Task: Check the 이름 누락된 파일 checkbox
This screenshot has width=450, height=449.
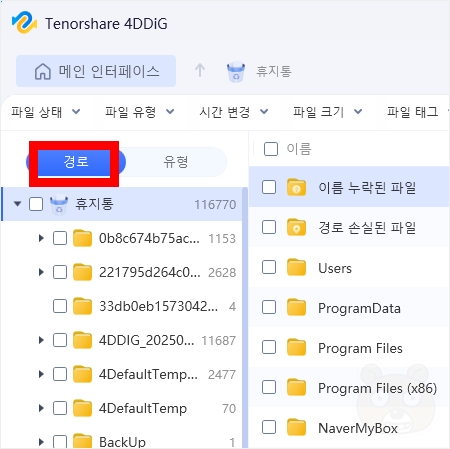Action: click(x=269, y=187)
